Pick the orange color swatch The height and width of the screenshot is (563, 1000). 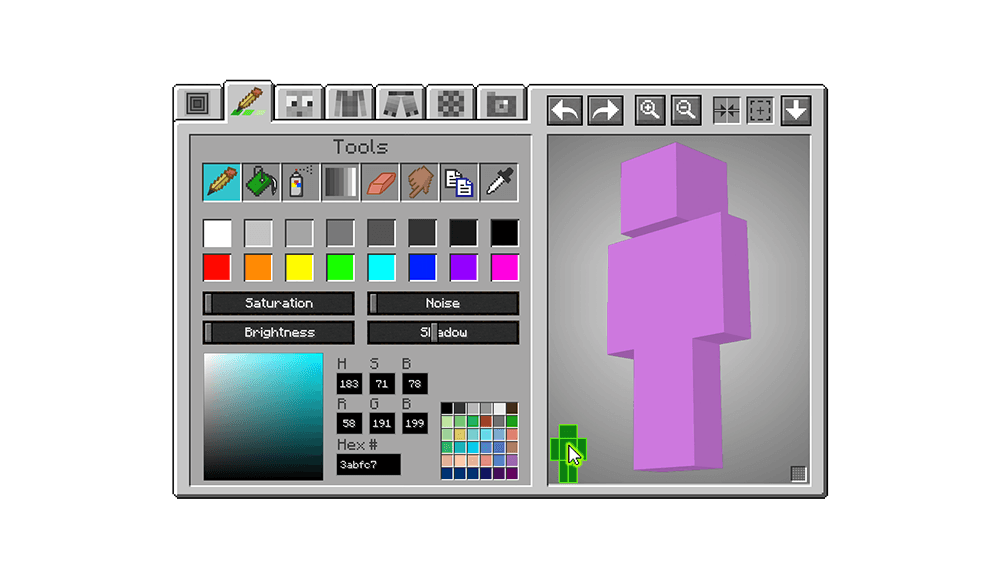tap(258, 268)
